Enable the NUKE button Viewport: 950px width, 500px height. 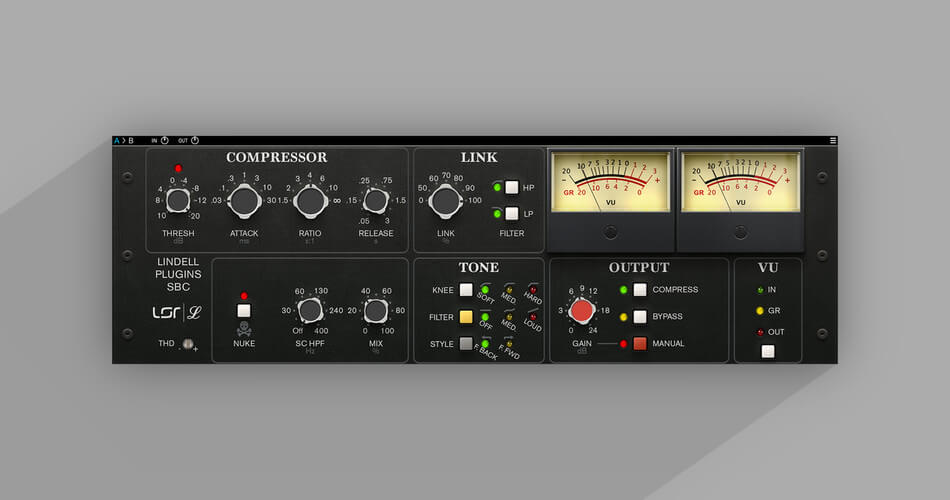(x=244, y=311)
